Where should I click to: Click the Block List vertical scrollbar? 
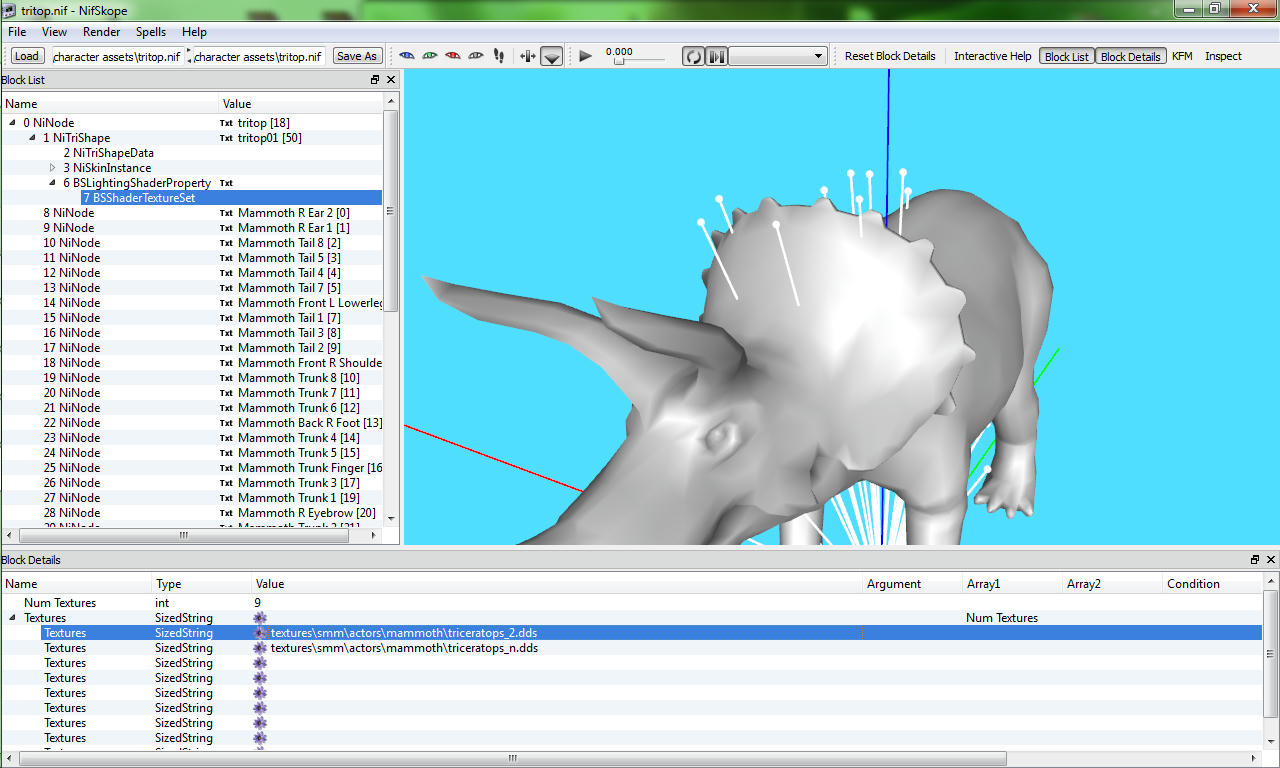[390, 210]
